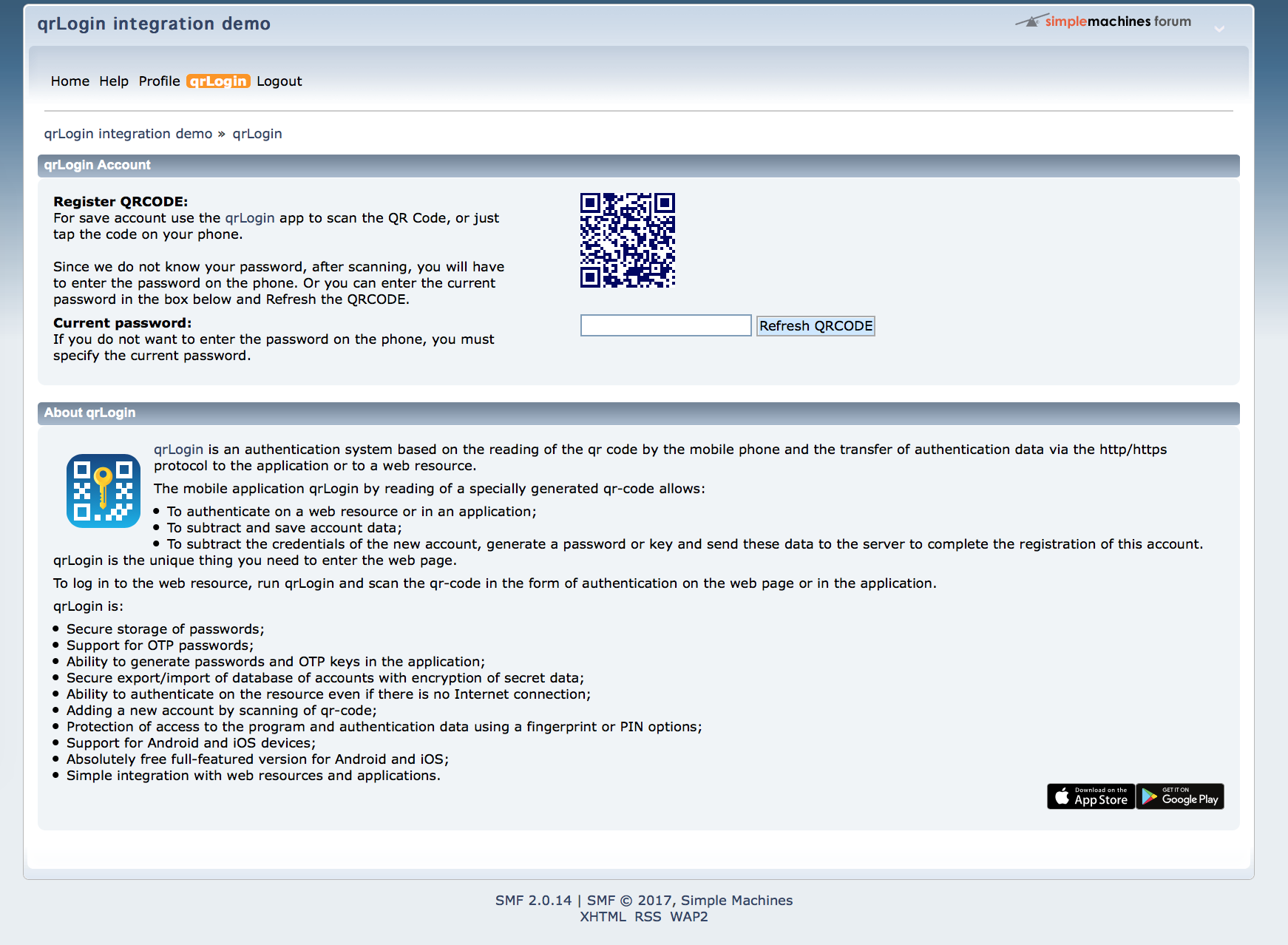Open the SMF © 2017, Simple Machines link
This screenshot has width=1288, height=945.
(x=690, y=901)
